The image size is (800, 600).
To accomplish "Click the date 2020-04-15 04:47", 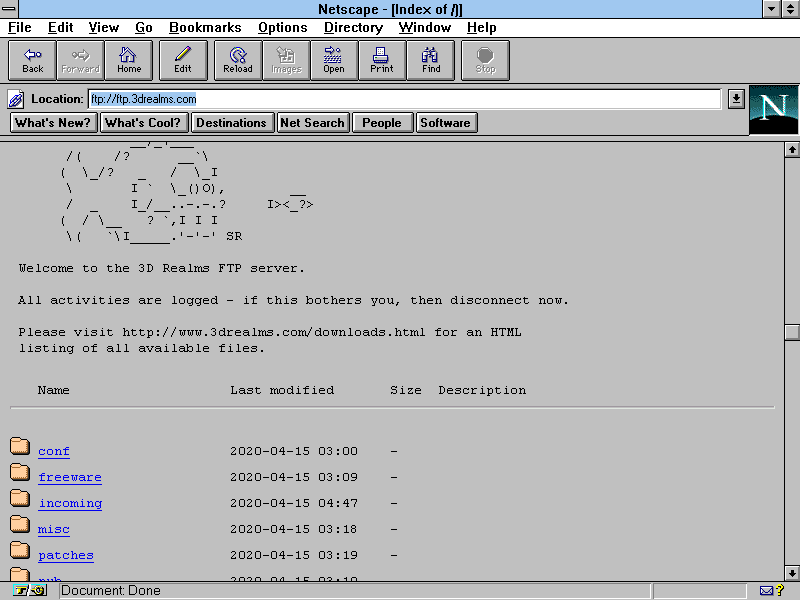I will click(294, 503).
